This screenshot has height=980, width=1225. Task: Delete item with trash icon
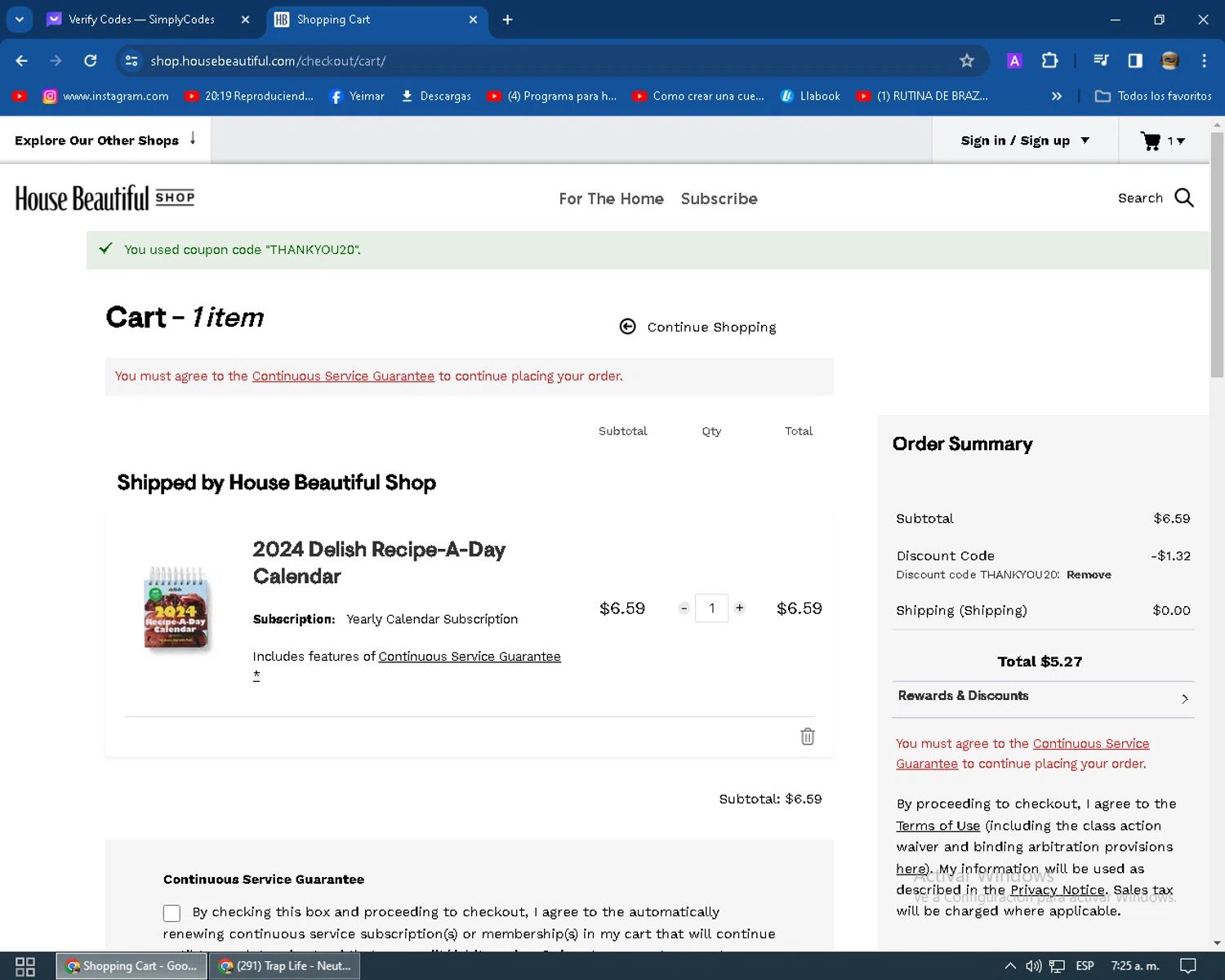(808, 737)
